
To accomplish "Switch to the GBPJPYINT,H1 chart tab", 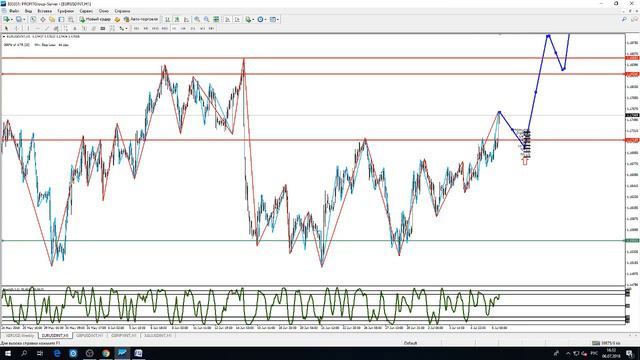I will [124, 336].
